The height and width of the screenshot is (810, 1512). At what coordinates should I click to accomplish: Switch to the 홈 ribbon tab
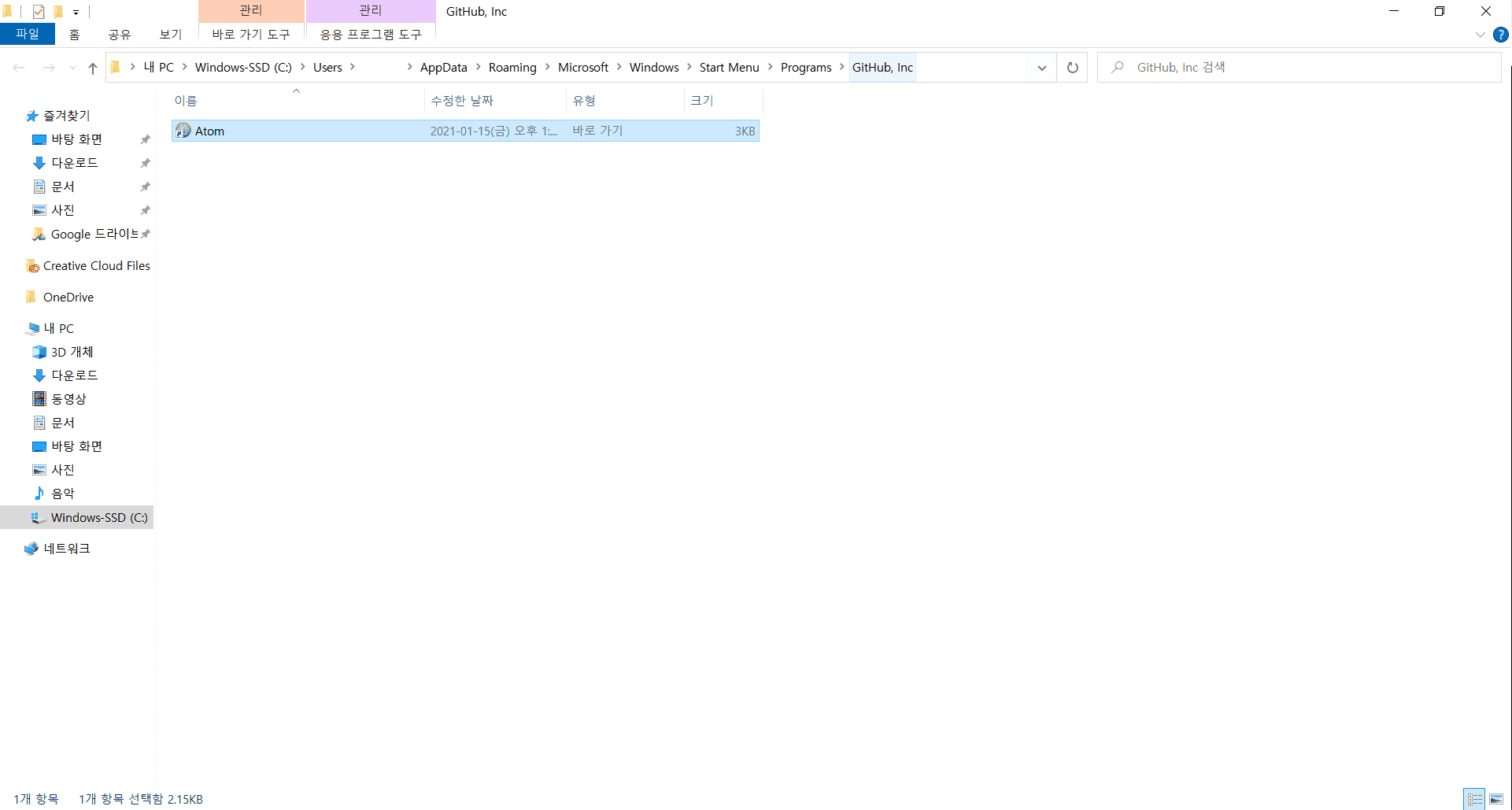tap(75, 34)
